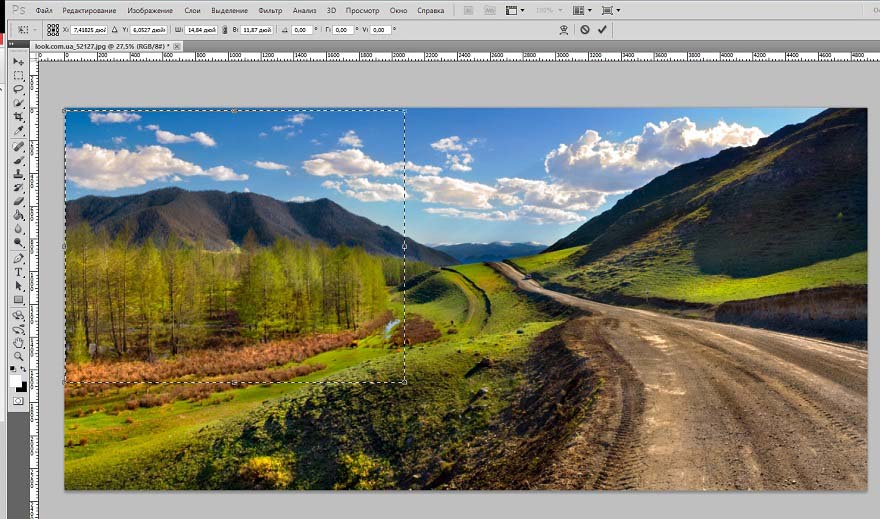Viewport: 880px width, 519px height.
Task: Click the height (В) input field
Action: pyautogui.click(x=256, y=30)
